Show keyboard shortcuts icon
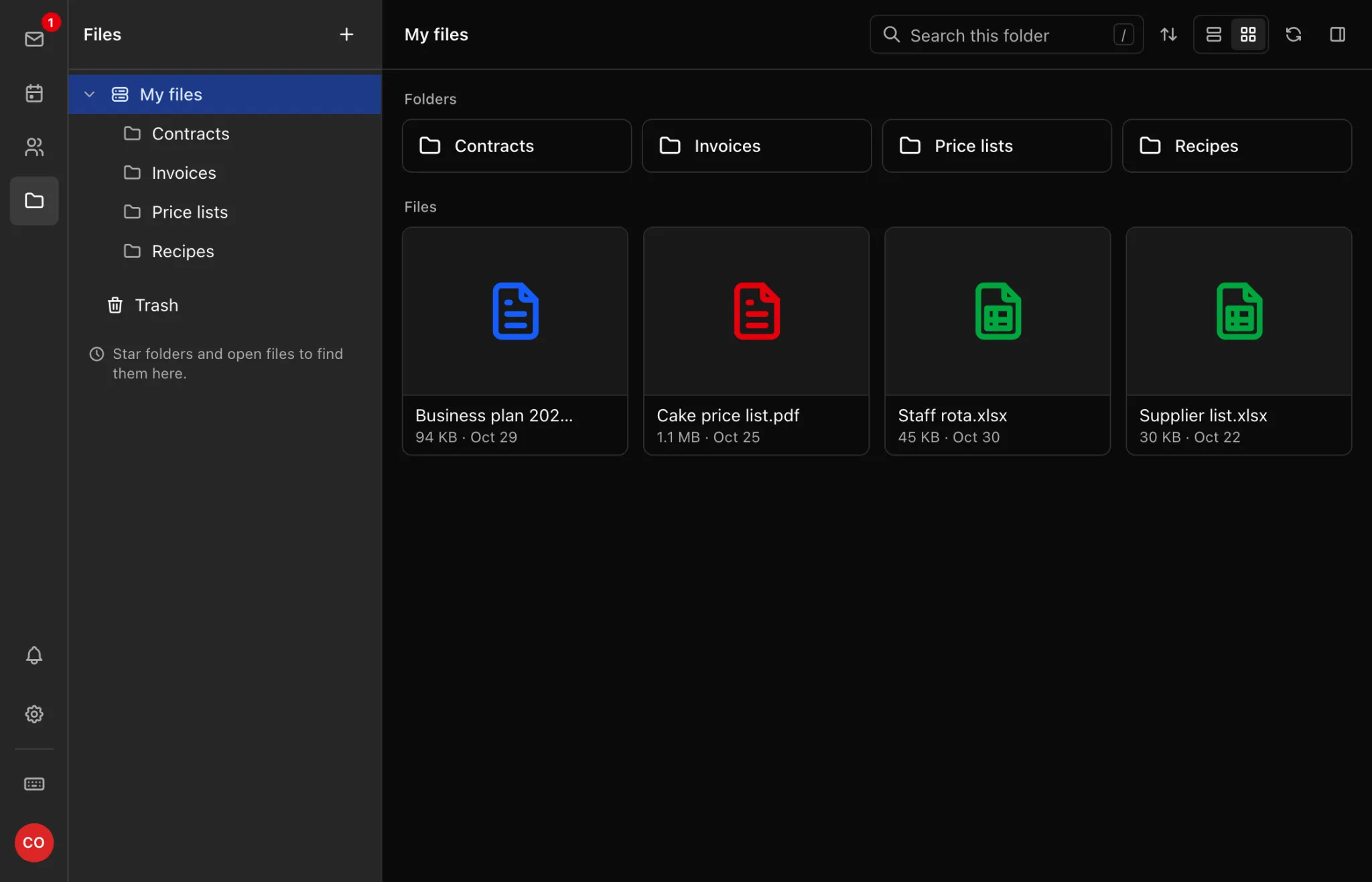 [x=34, y=784]
